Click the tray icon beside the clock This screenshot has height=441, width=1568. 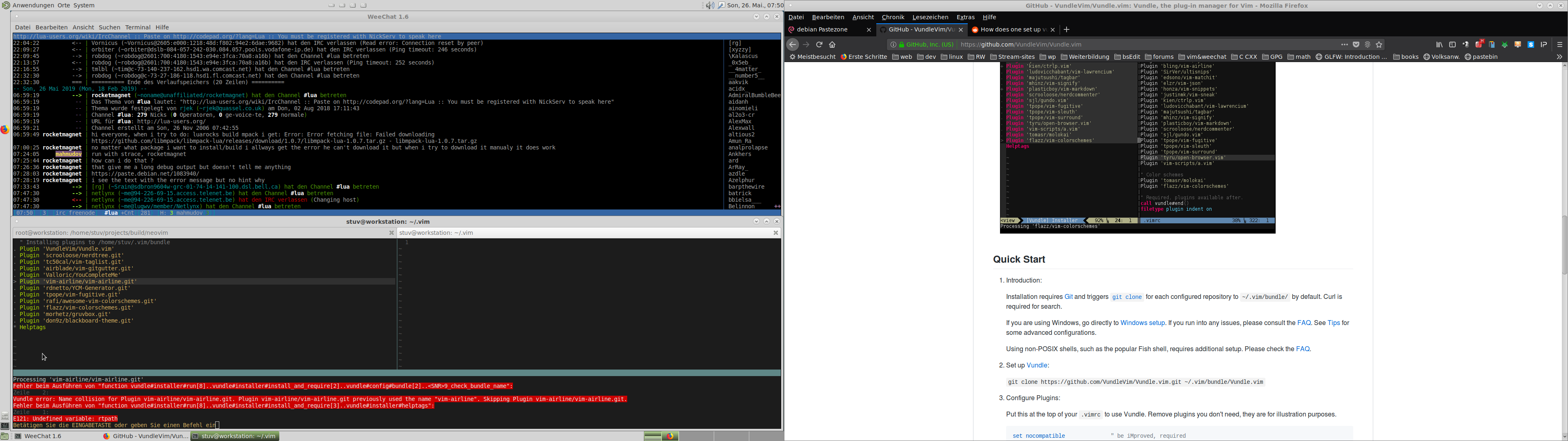721,5
